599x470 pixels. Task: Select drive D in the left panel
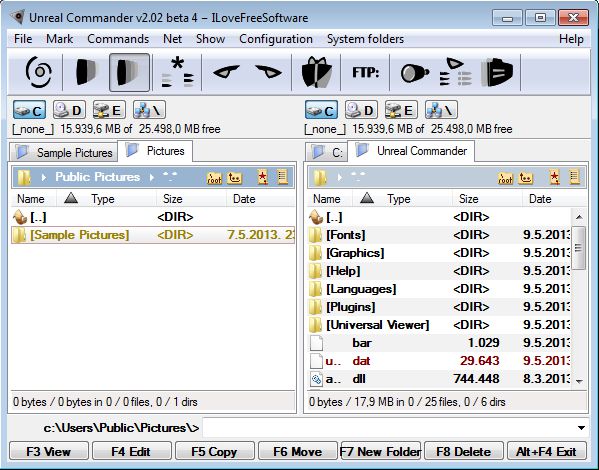click(69, 110)
